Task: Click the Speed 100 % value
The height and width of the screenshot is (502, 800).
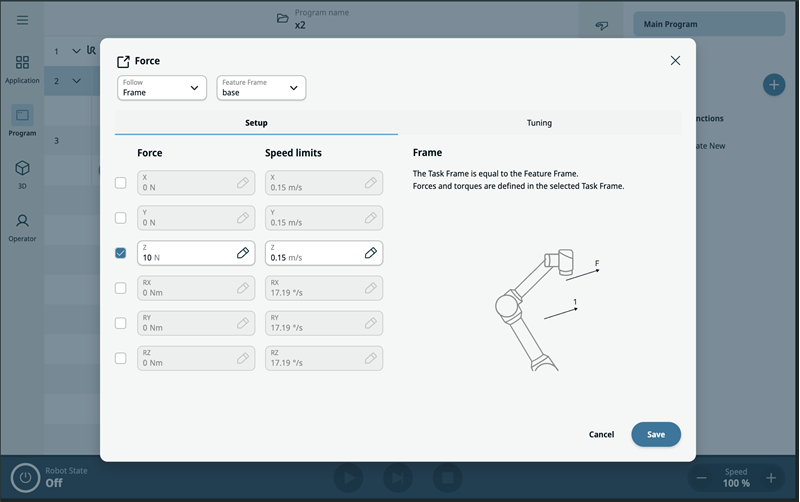Action: point(736,483)
